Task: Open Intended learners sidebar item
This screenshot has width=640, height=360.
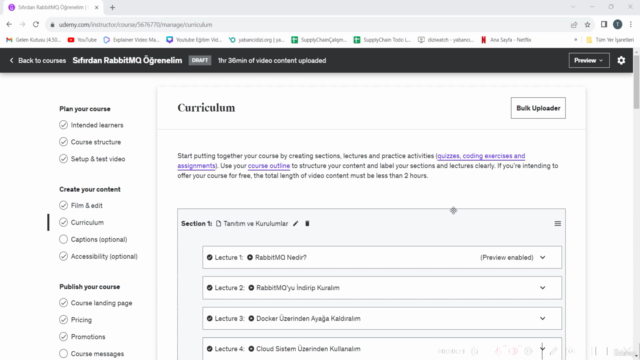Action: [x=97, y=125]
